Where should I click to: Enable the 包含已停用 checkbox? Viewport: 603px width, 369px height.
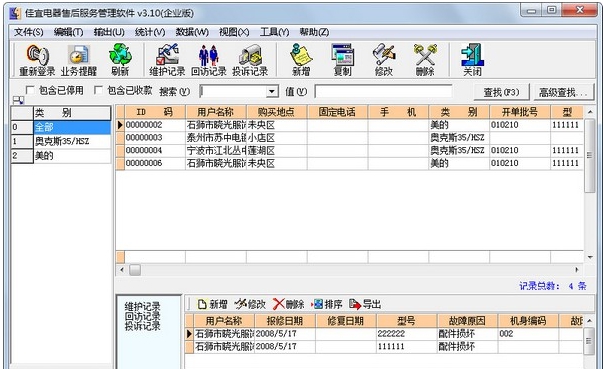30,90
